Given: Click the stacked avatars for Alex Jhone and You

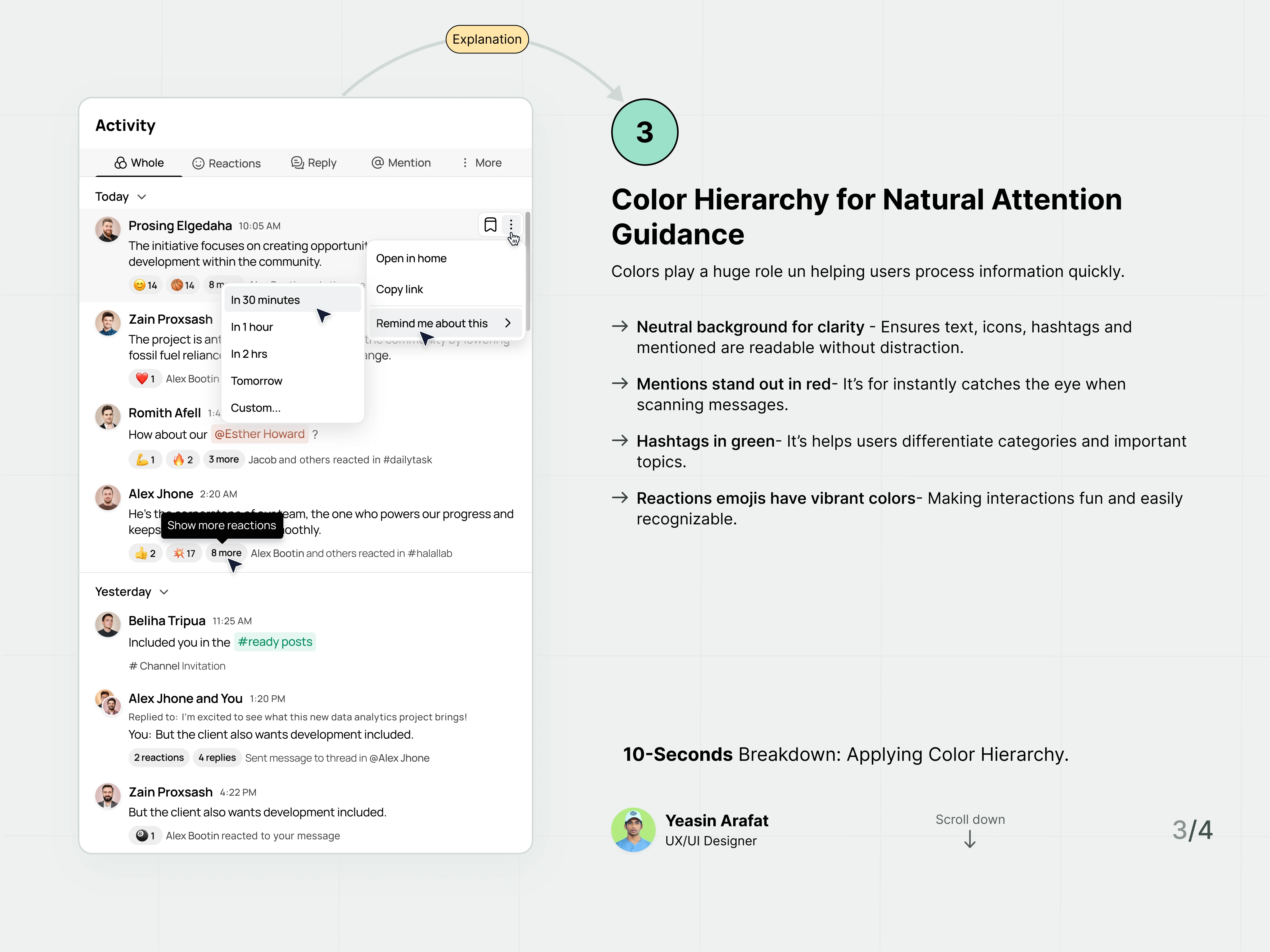Looking at the screenshot, I should click(x=108, y=702).
